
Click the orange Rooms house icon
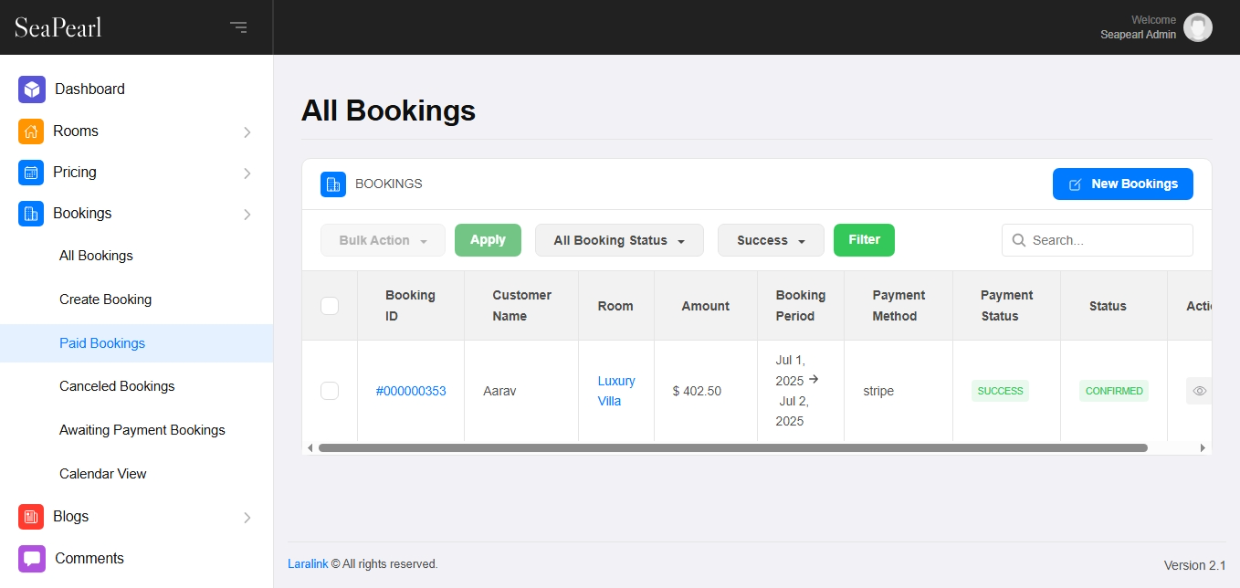tap(31, 131)
